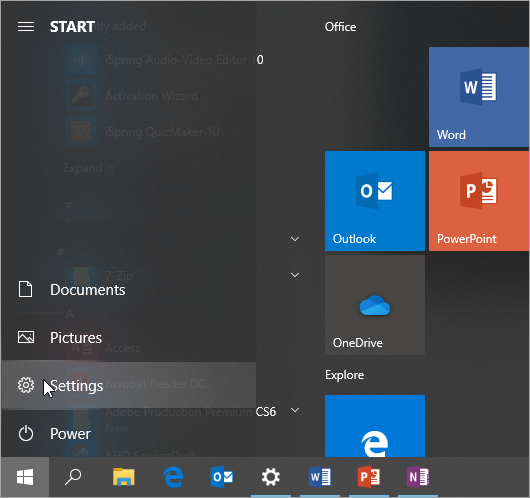Open the Microsoft Edge tile under Explore
530x498 pixels.
coord(375,426)
